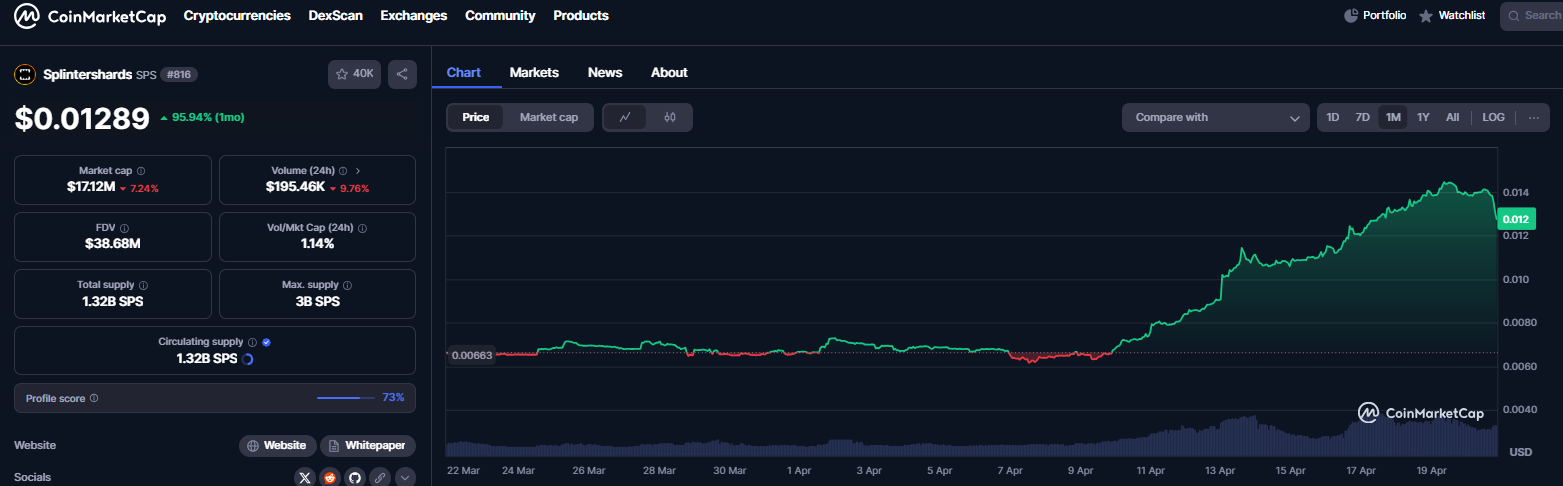Open the chain-link social icon
The height and width of the screenshot is (486, 1563).
(x=380, y=478)
